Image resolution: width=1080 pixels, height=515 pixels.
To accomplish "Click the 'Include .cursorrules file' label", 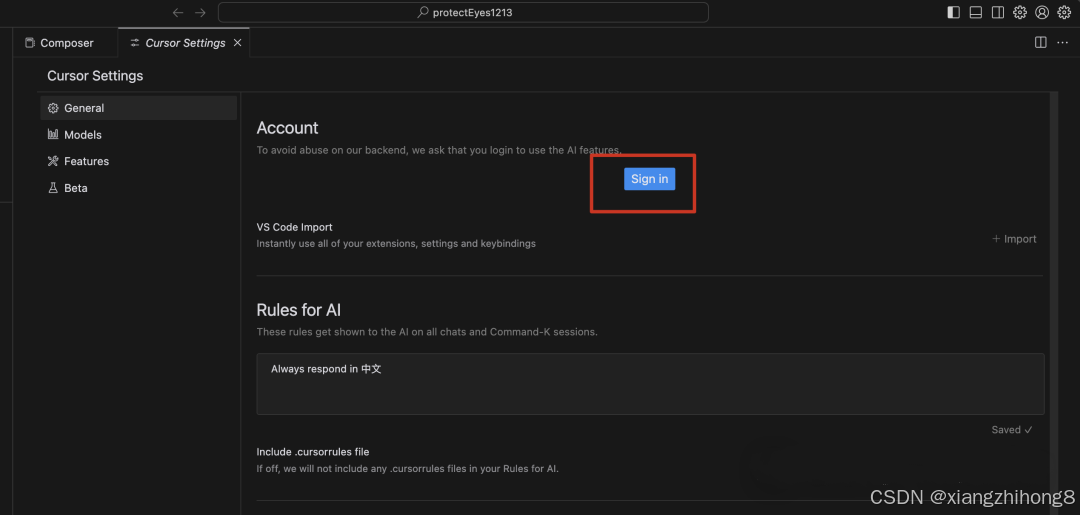I will (x=313, y=452).
